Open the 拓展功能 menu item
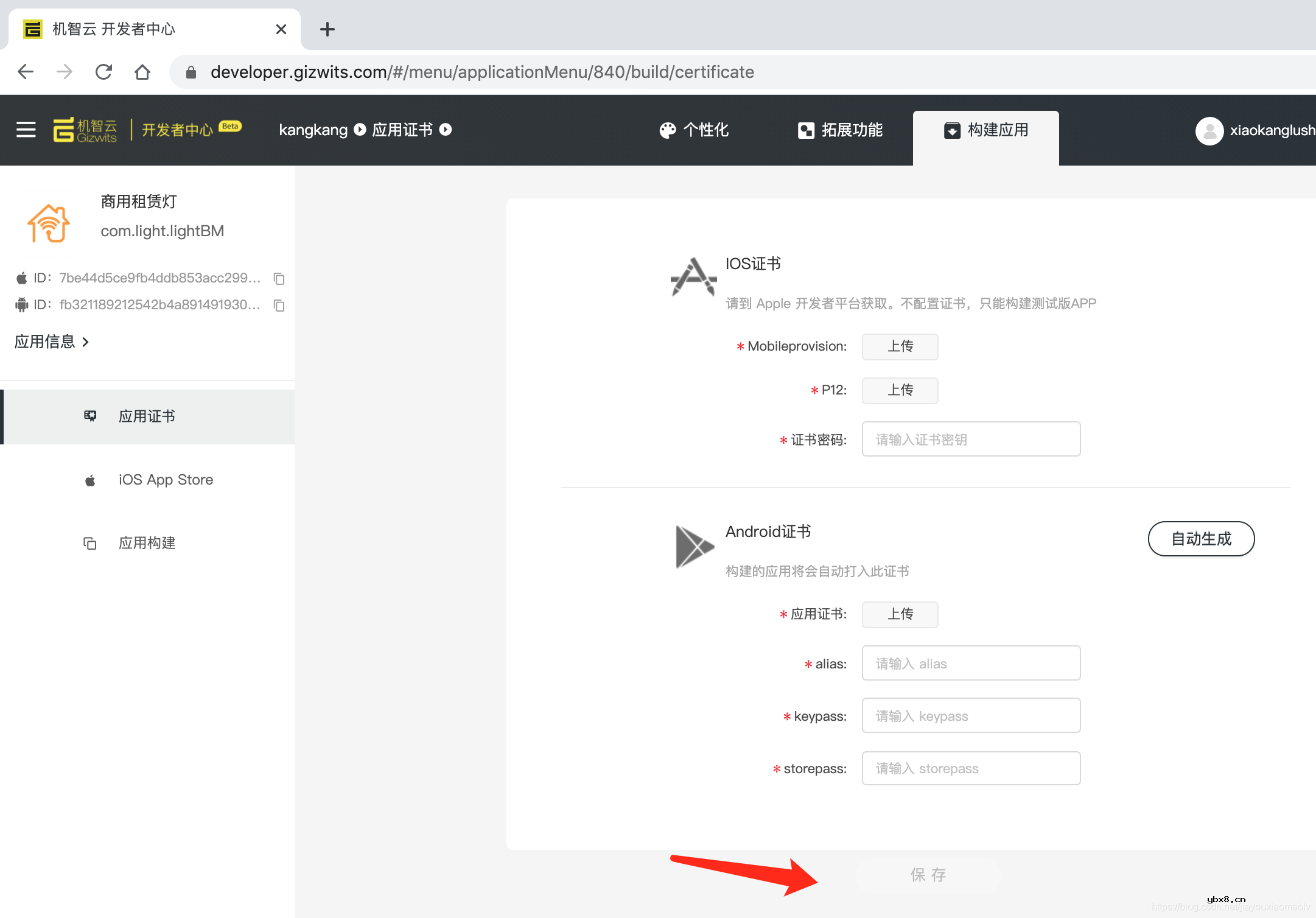 click(840, 130)
